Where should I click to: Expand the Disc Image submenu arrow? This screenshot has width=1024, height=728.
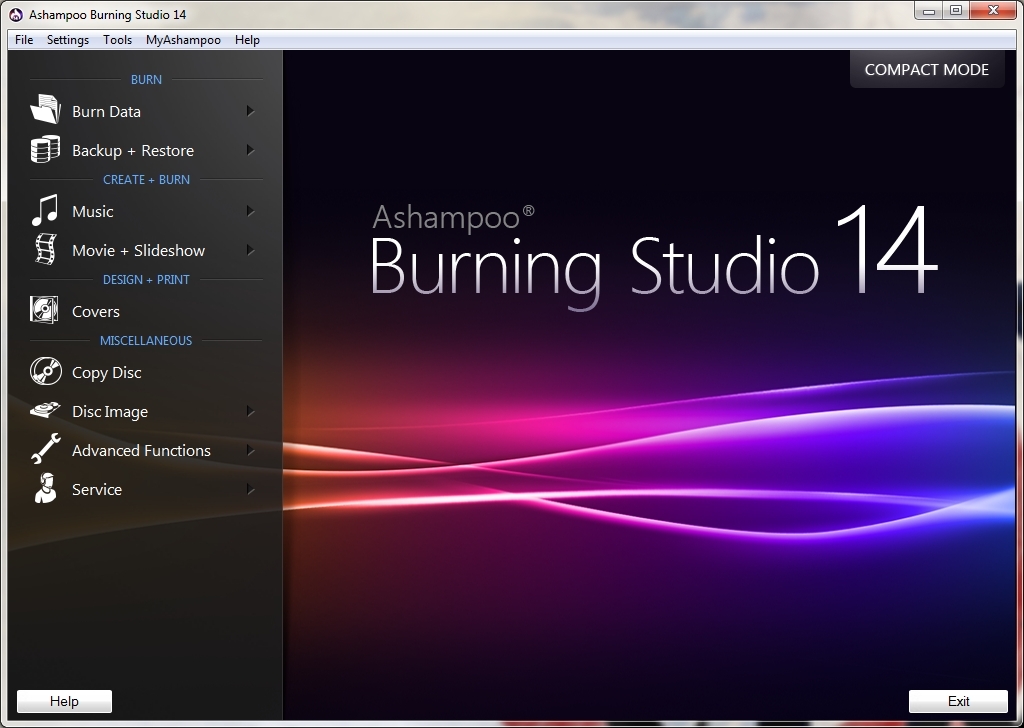pos(250,411)
